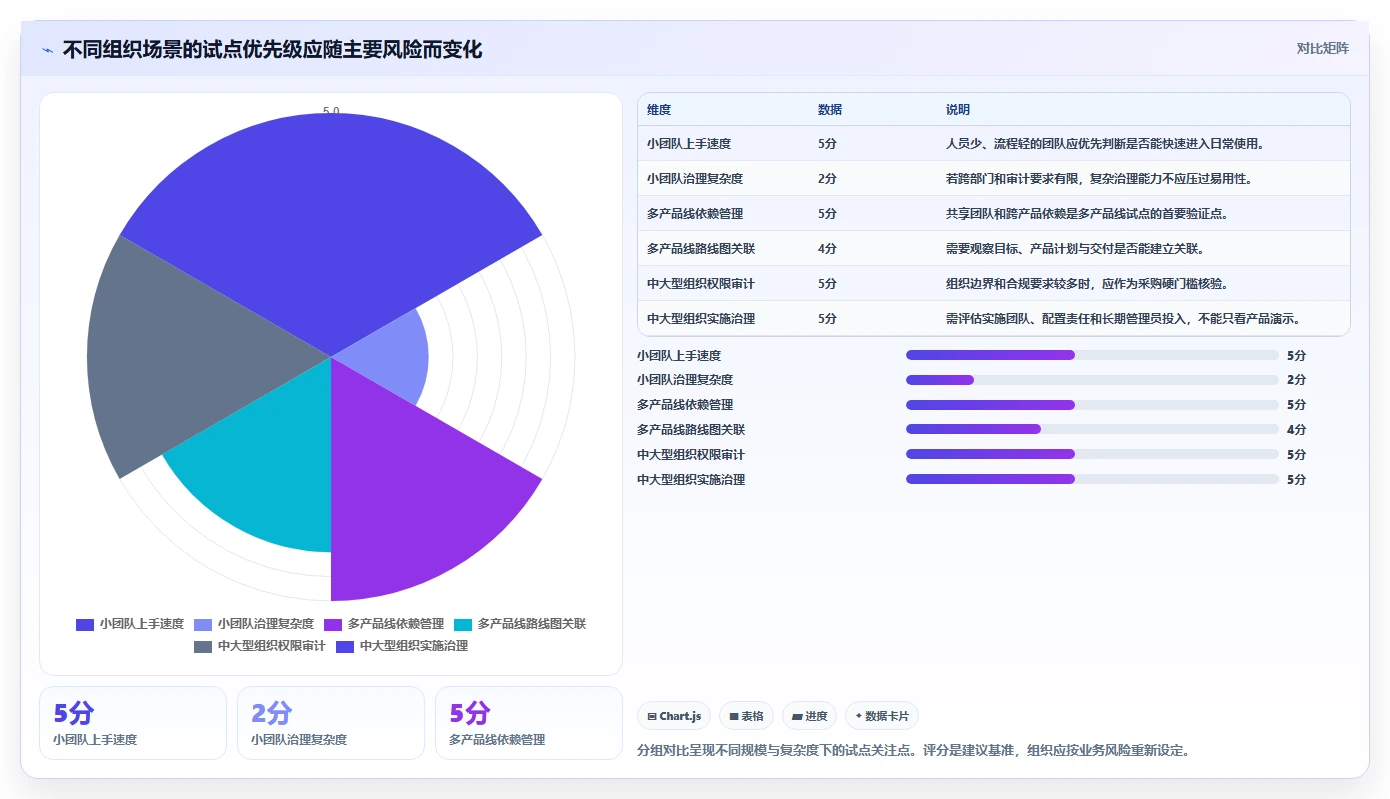Open the 5分 小团队上手速度 data card
Screen dimensions: 1390x799
(133, 723)
